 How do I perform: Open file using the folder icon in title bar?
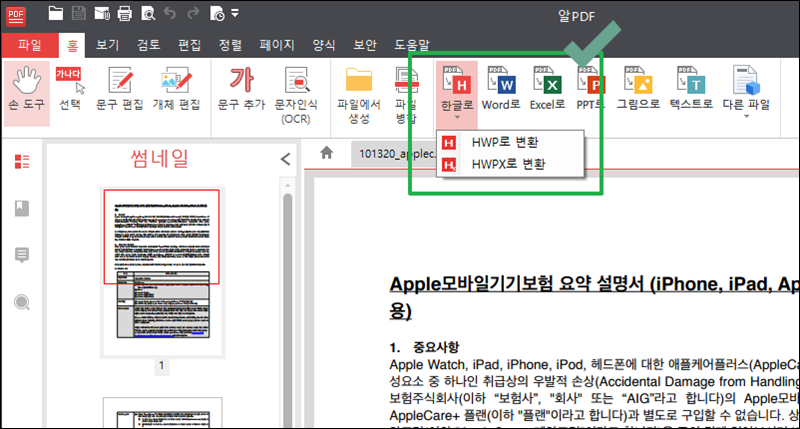(x=56, y=13)
